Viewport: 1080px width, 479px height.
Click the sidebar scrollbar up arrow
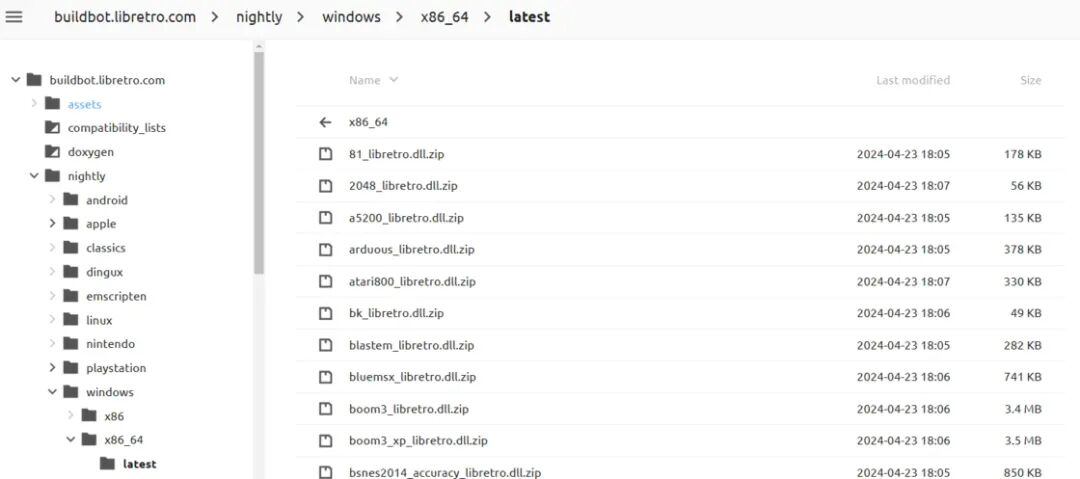click(x=259, y=47)
